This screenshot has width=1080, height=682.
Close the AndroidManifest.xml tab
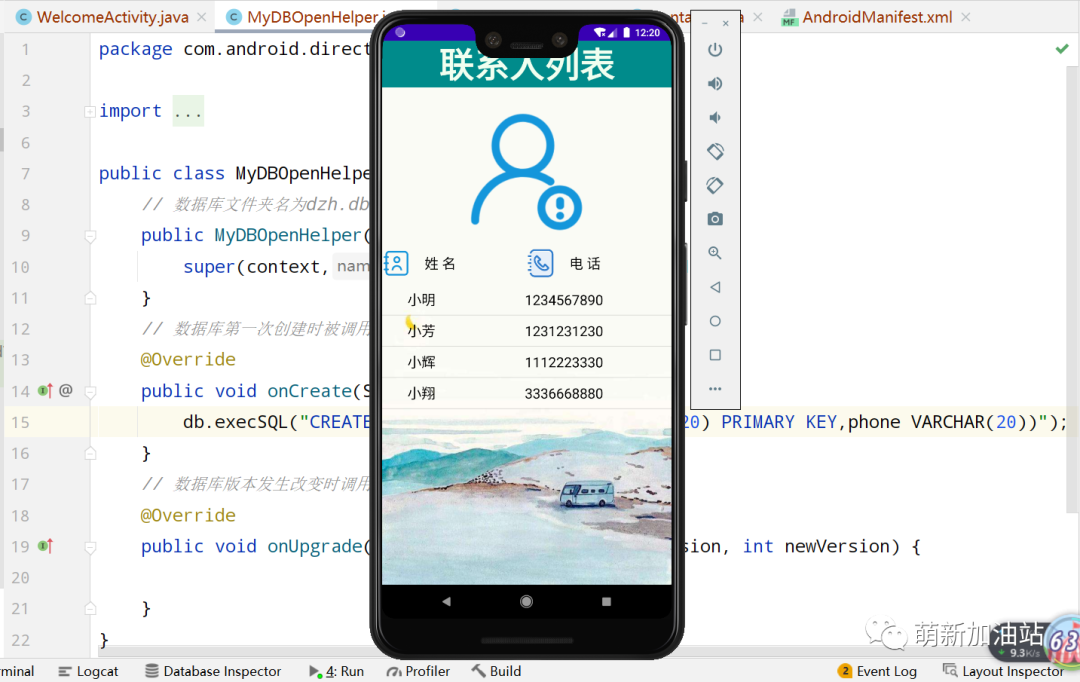pos(966,17)
